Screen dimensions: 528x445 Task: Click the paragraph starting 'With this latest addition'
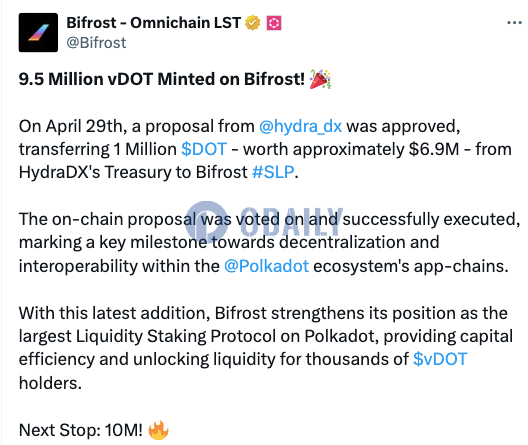tap(266, 348)
